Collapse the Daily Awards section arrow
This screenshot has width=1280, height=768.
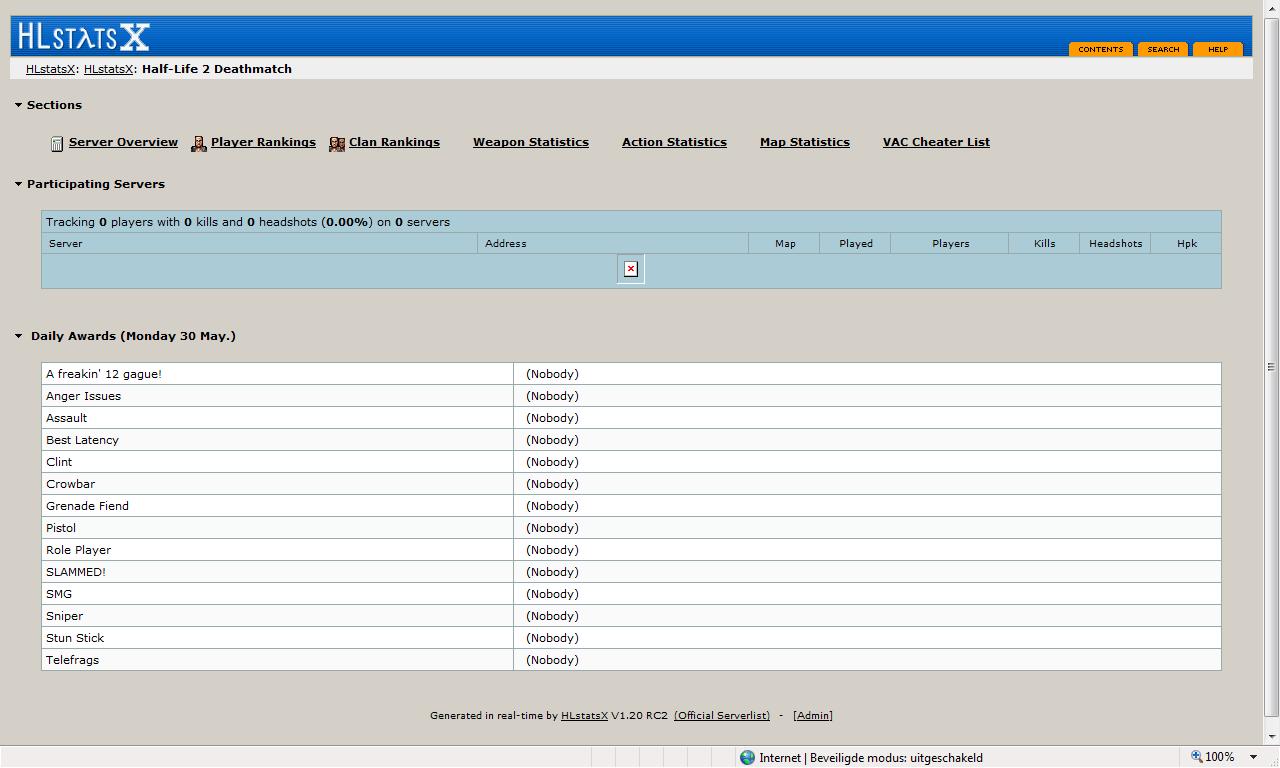pos(18,336)
